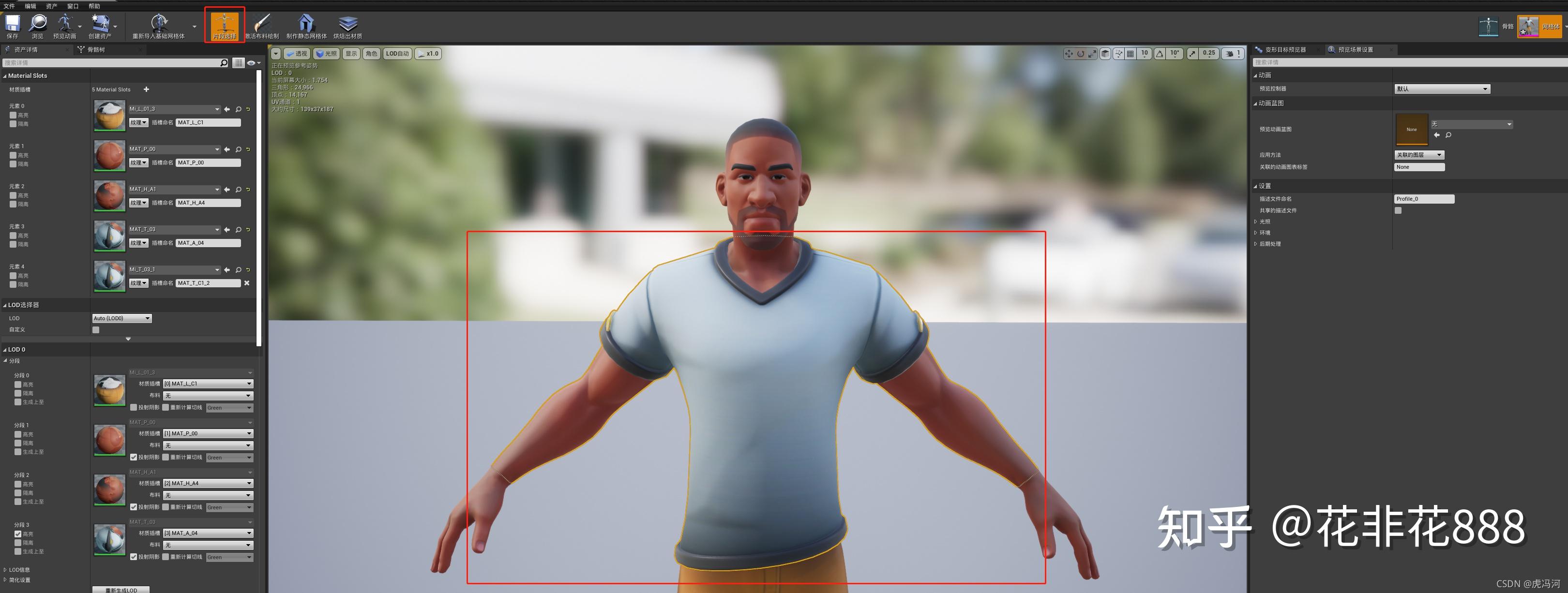The image size is (1568, 593).
Task: Add a new material slot with plus icon
Action: point(146,89)
